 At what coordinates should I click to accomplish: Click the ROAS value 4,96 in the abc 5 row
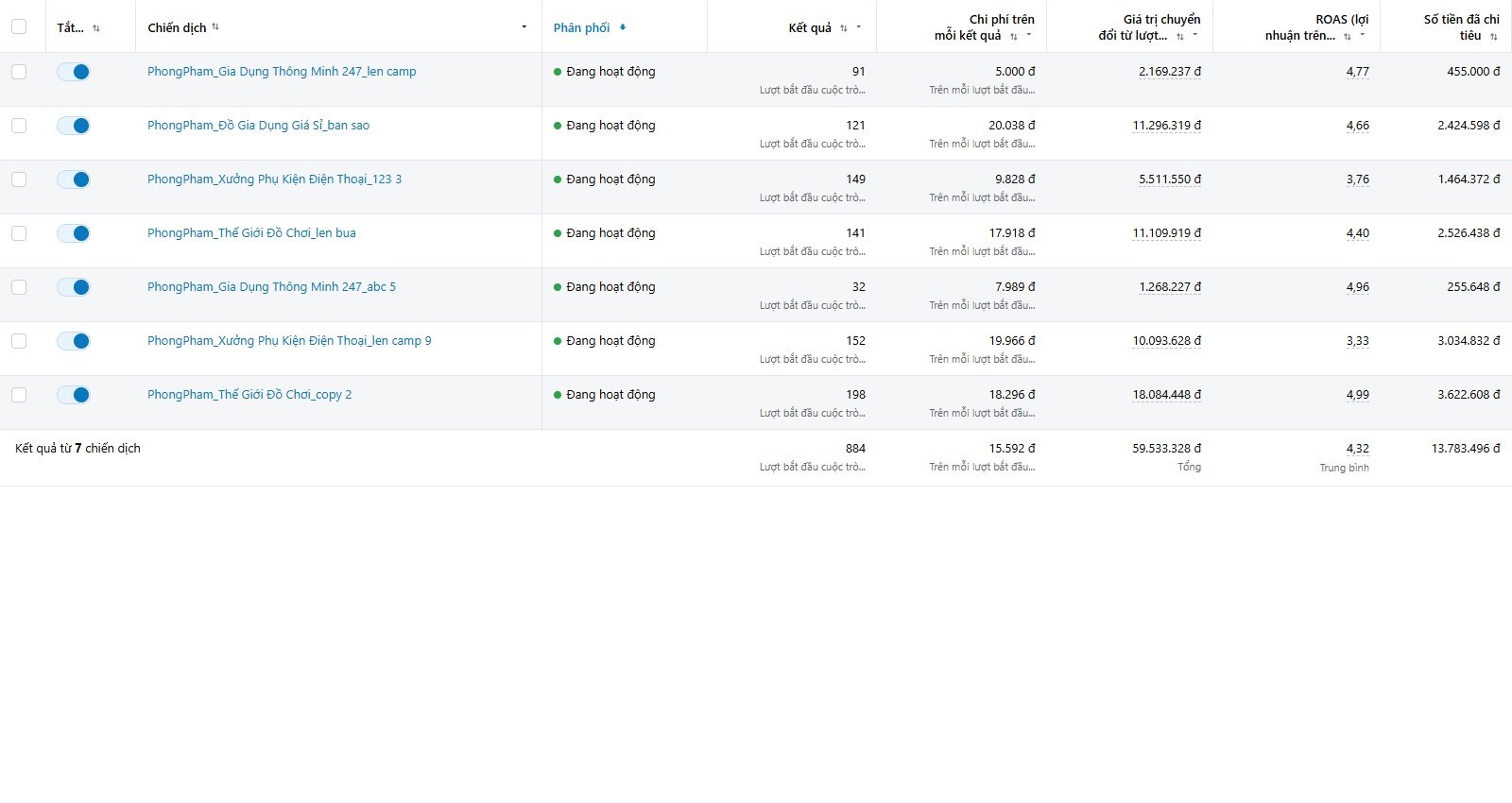1358,287
